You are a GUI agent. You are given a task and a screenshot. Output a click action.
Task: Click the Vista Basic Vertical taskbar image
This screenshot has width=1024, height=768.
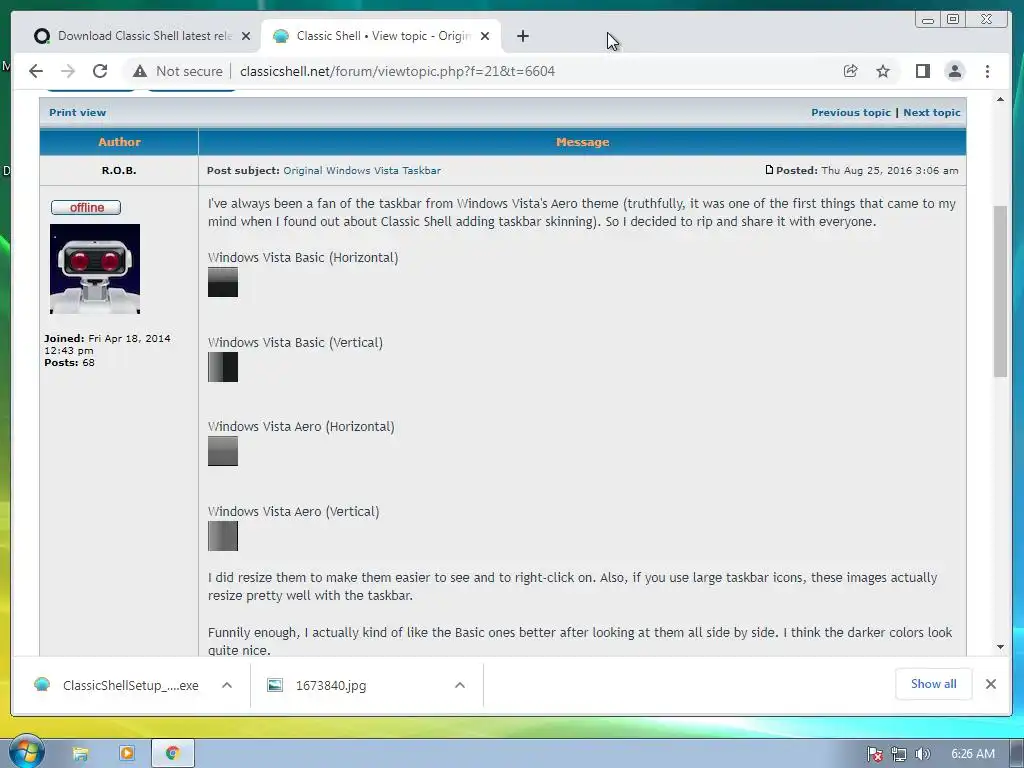pos(223,367)
